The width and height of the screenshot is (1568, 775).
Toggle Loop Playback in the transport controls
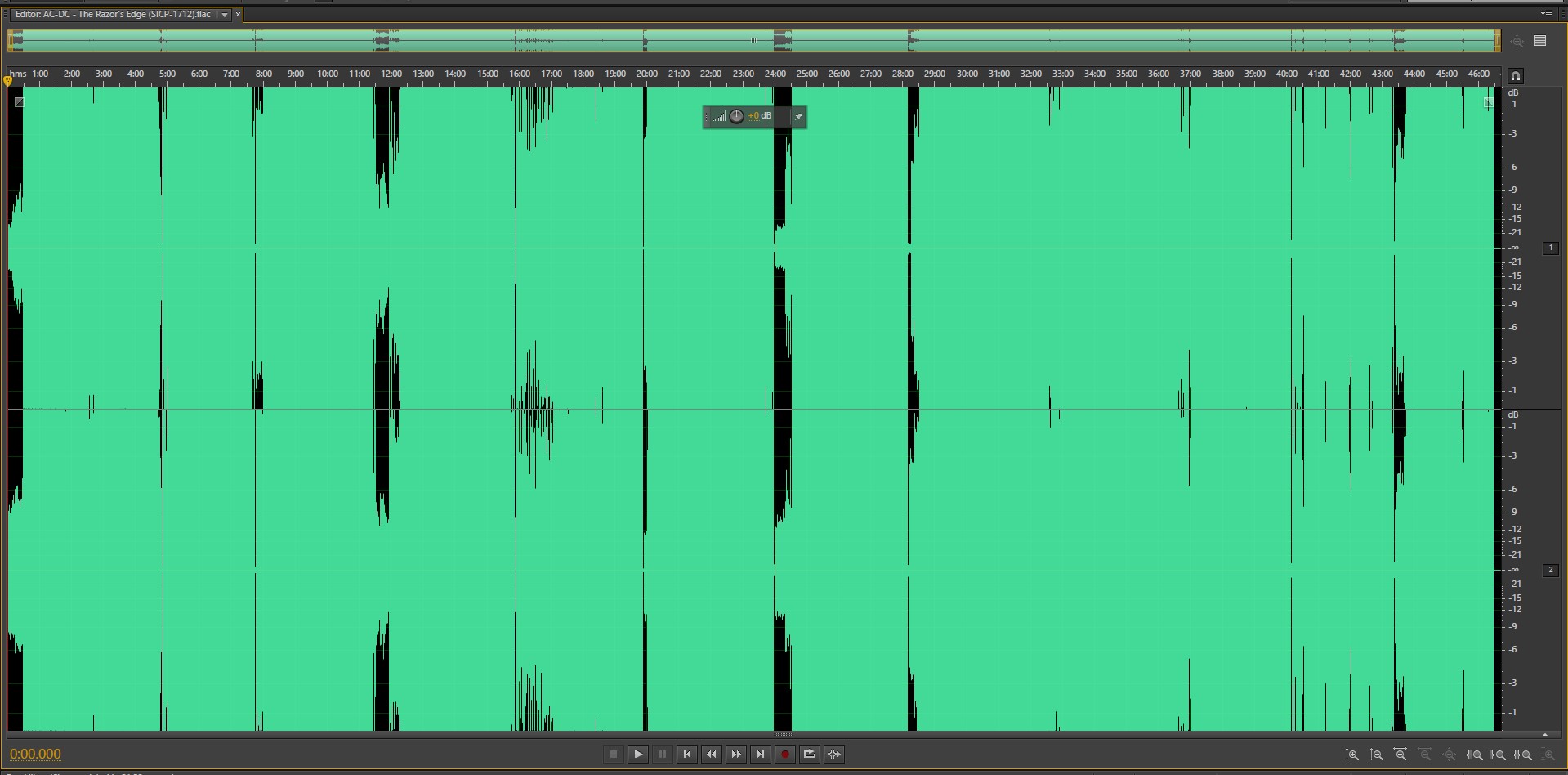tap(809, 755)
